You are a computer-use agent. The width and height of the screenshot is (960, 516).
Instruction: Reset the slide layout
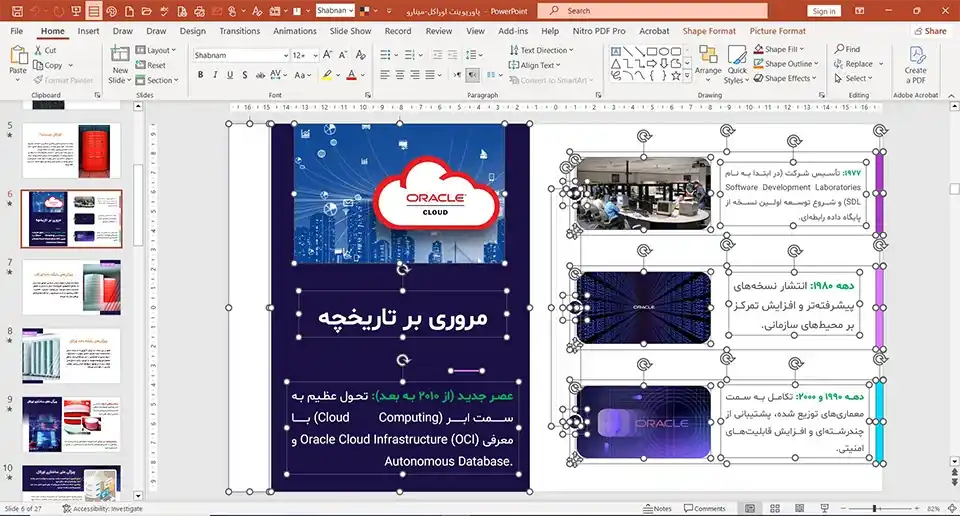(x=151, y=65)
